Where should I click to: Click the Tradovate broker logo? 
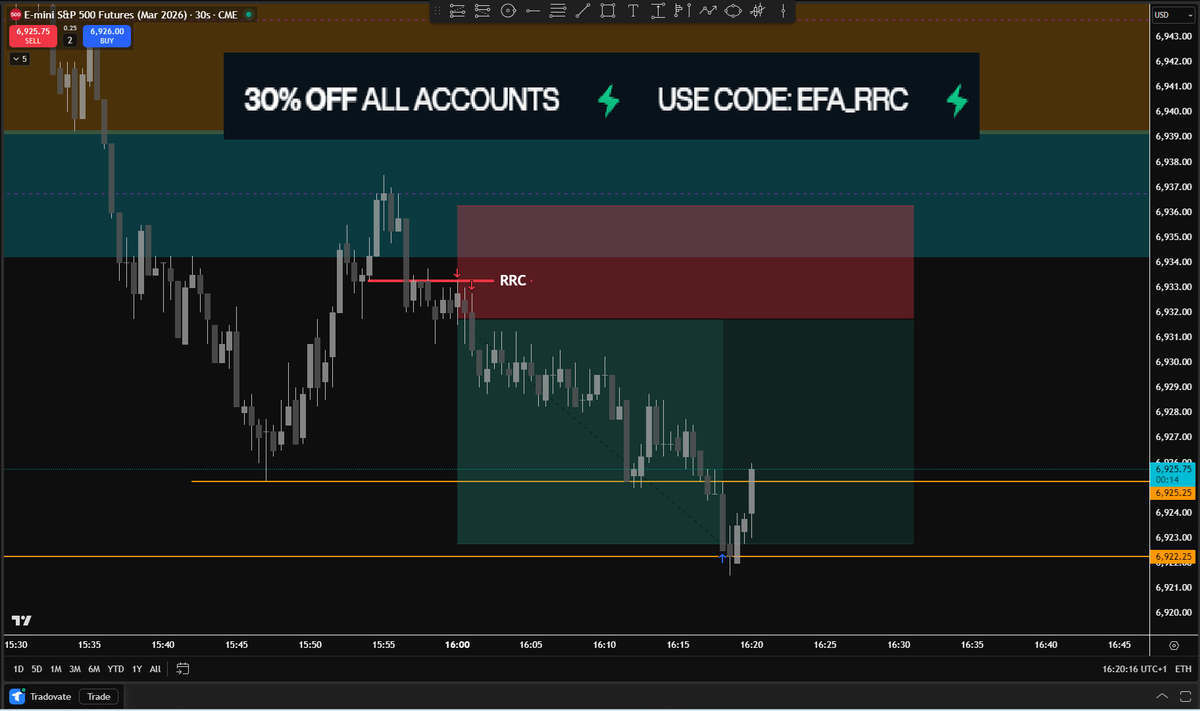point(17,696)
